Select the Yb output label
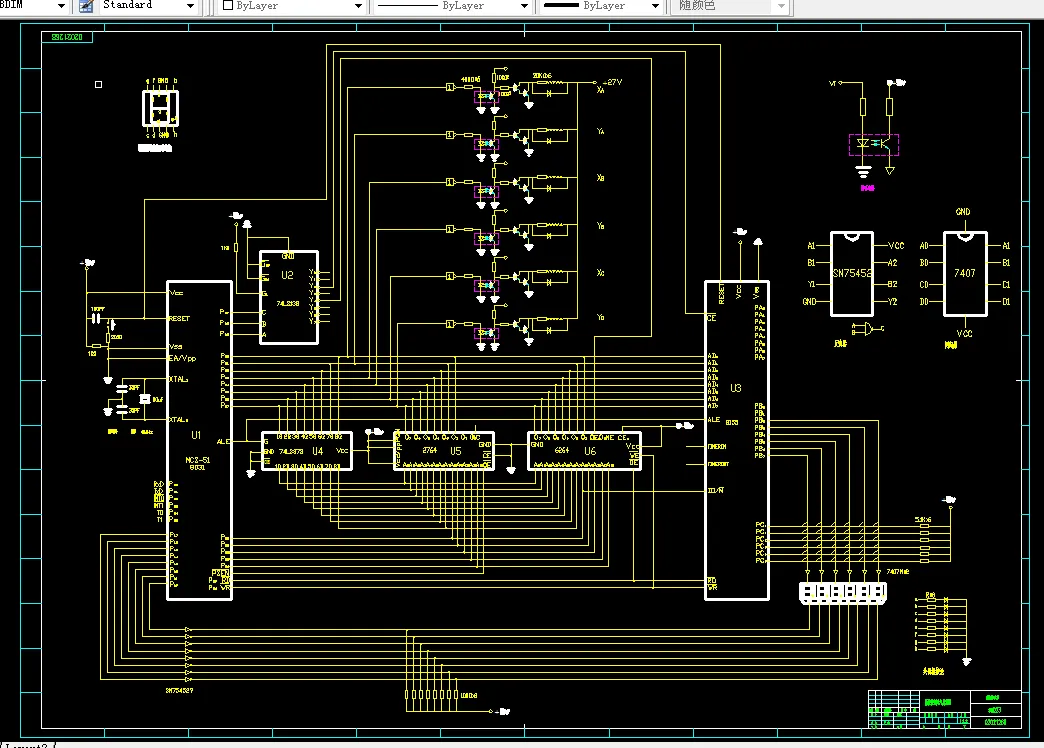This screenshot has width=1044, height=748. click(601, 226)
